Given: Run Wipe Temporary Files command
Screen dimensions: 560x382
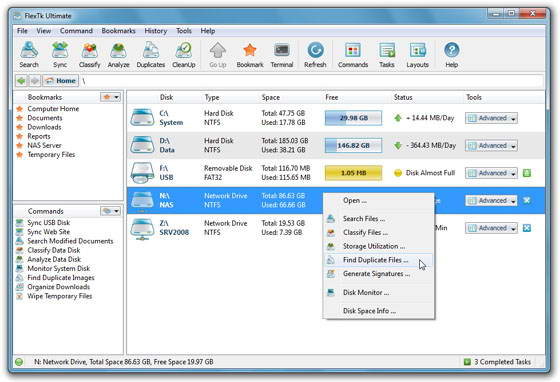Looking at the screenshot, I should 60,296.
